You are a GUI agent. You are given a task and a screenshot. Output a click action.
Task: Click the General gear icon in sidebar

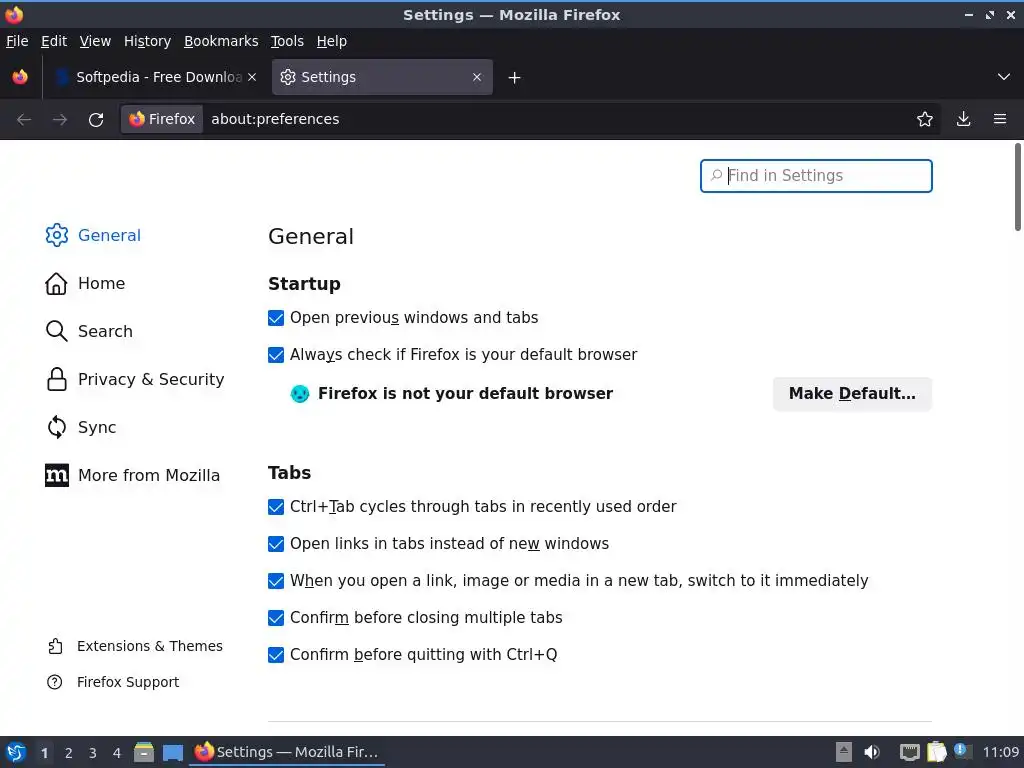[57, 235]
